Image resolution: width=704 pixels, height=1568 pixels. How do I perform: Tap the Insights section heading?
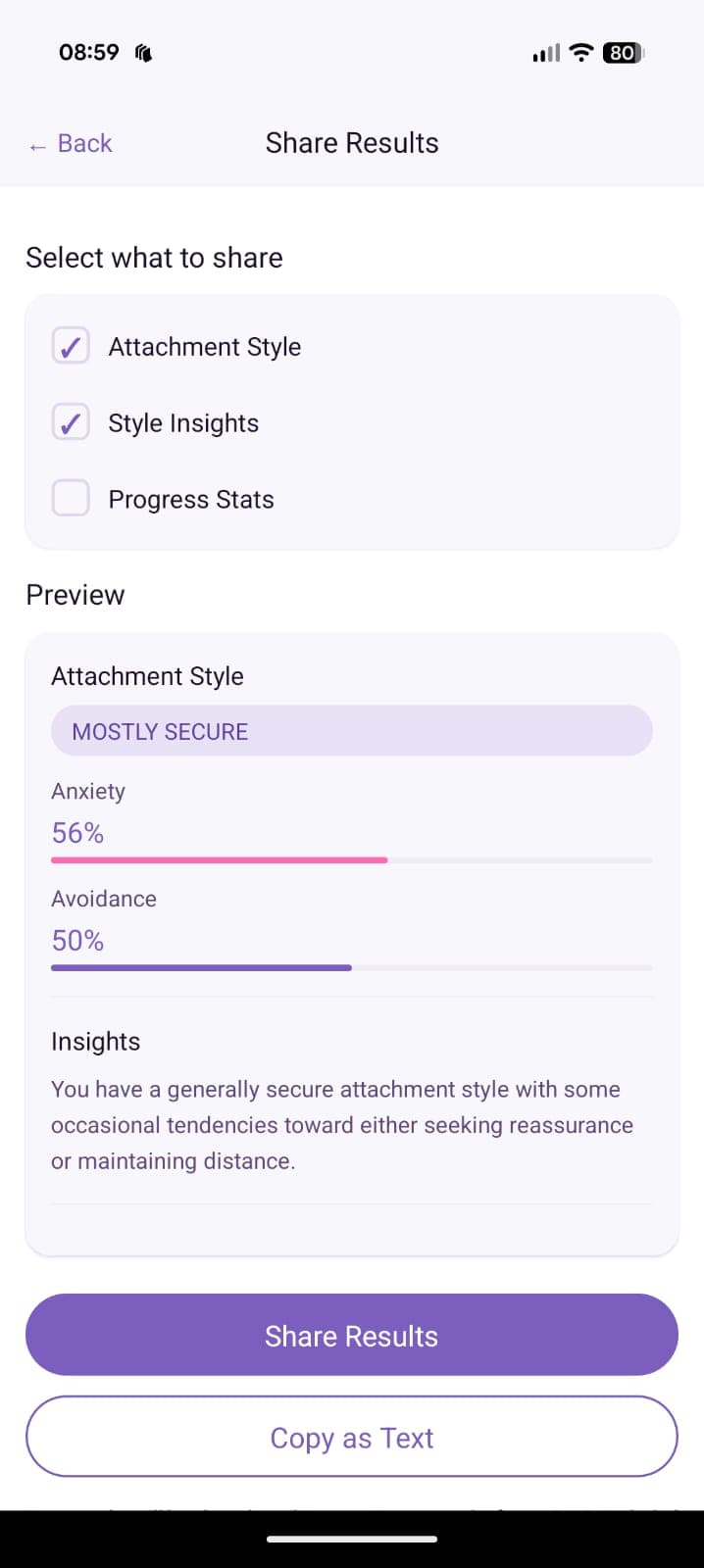click(95, 1041)
